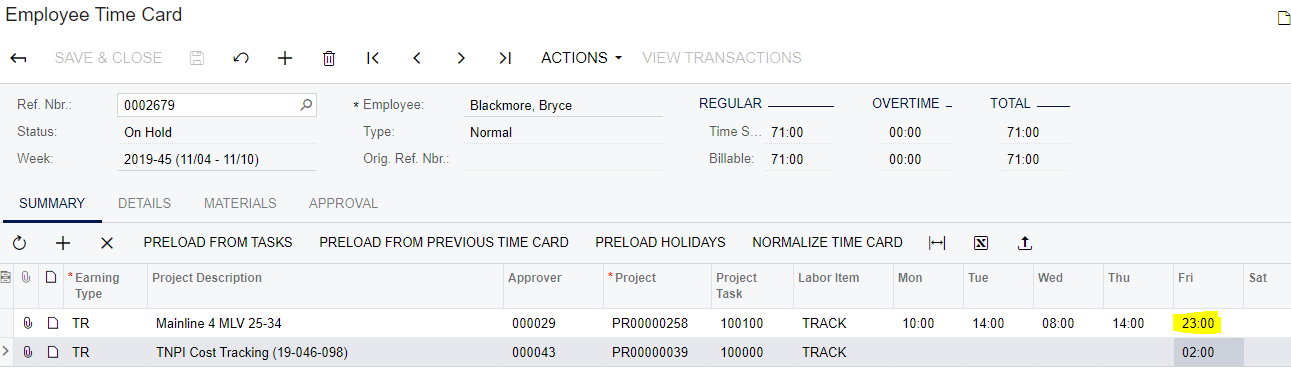Click Preload From Previous Time Card

click(x=444, y=242)
